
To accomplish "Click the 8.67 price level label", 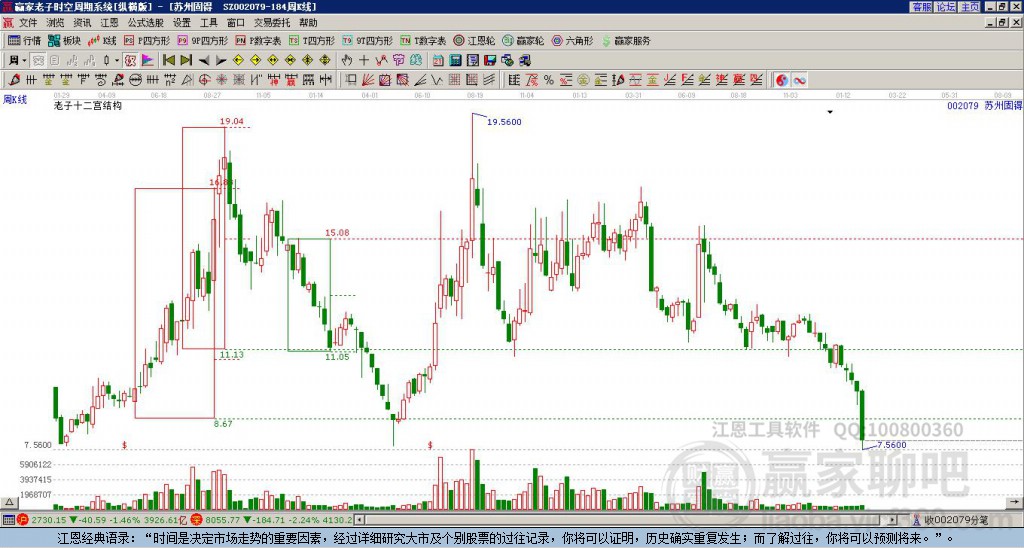I will (x=223, y=423).
